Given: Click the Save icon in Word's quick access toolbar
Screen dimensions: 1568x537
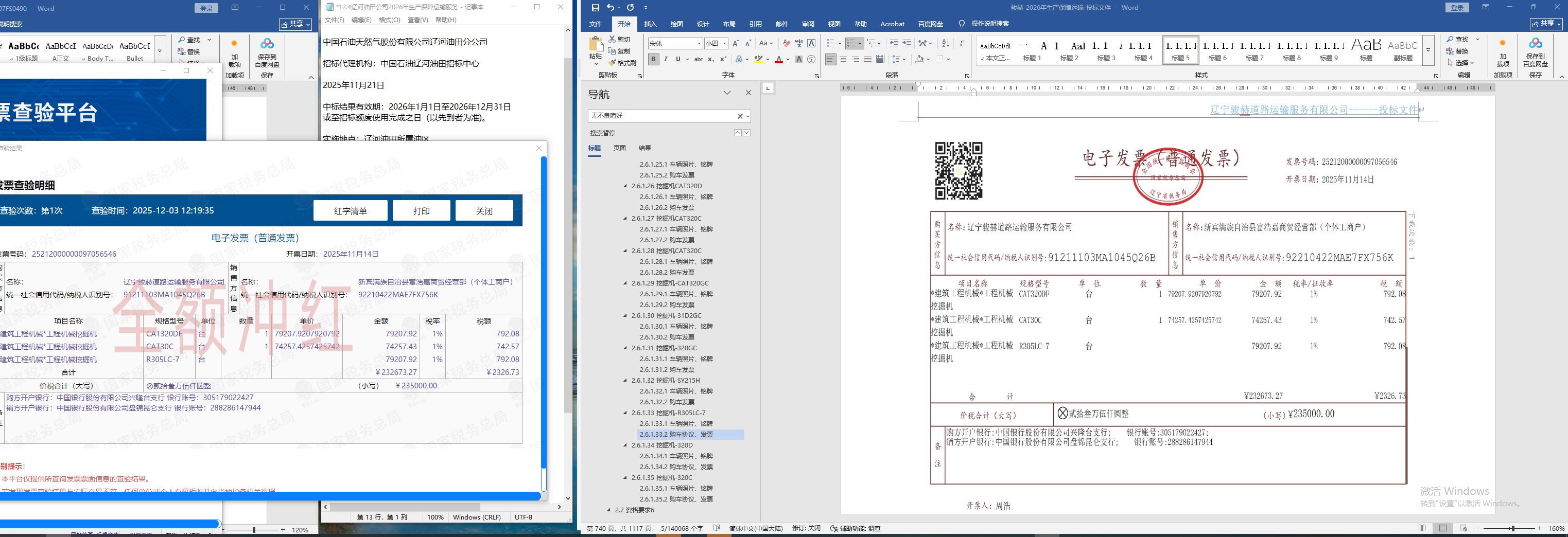Looking at the screenshot, I should point(595,8).
